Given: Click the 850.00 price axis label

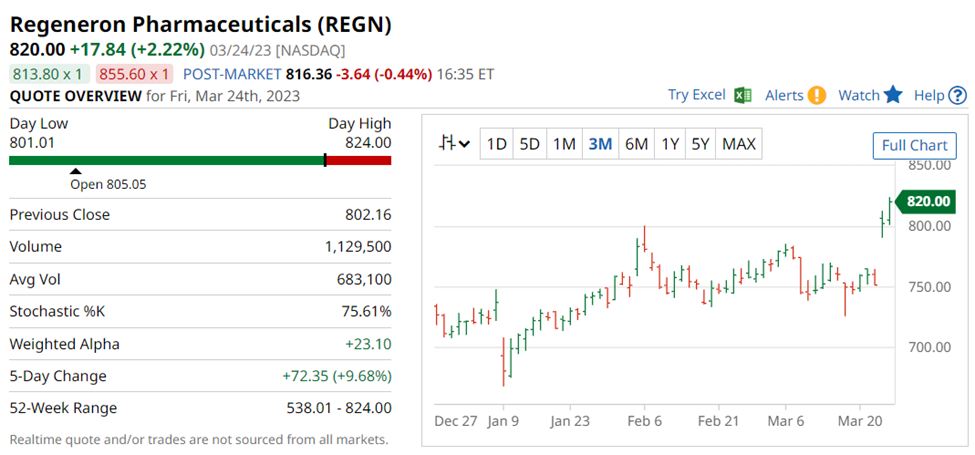Looking at the screenshot, I should click(930, 166).
